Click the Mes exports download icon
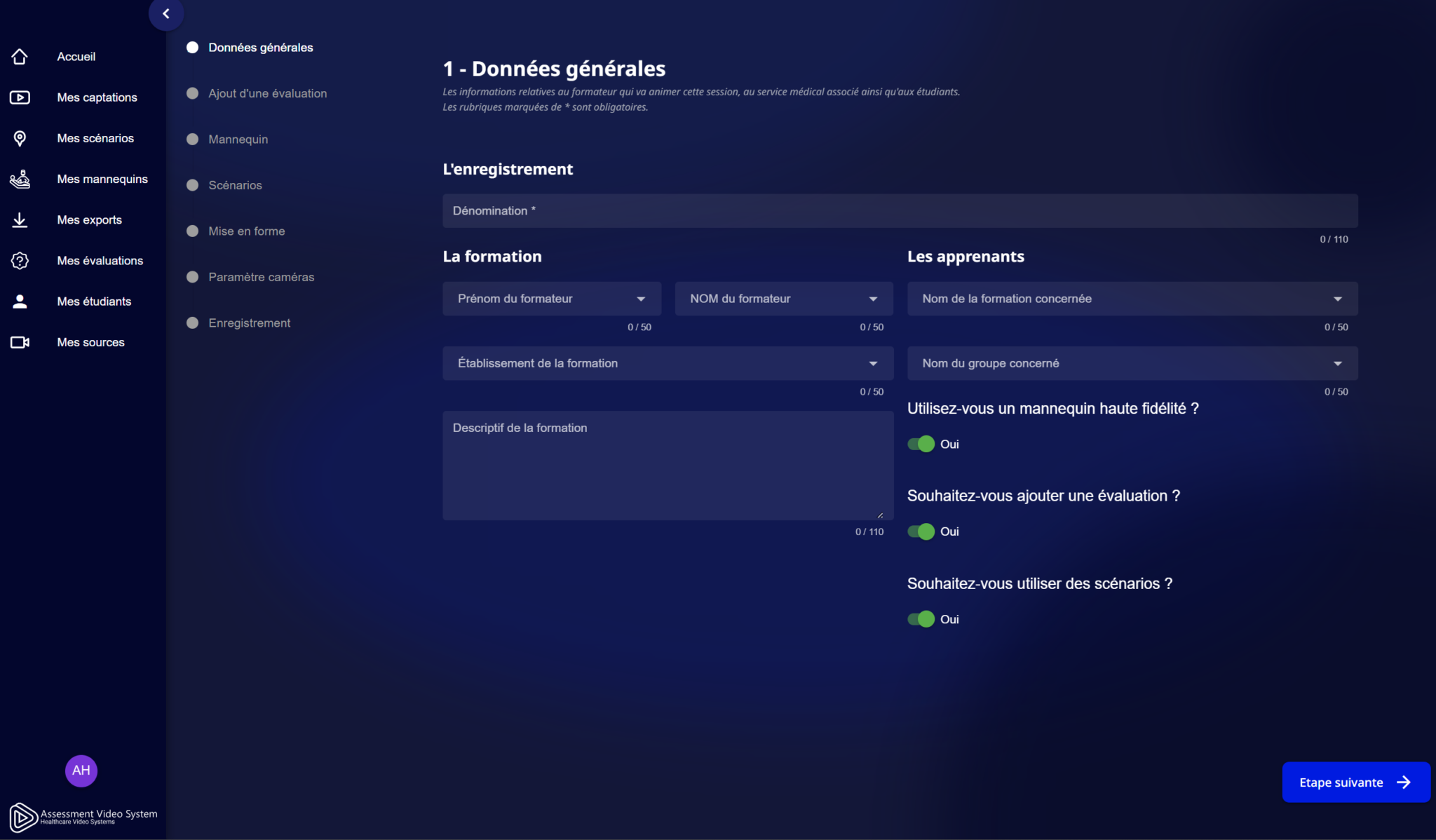This screenshot has height=840, width=1436. click(20, 220)
